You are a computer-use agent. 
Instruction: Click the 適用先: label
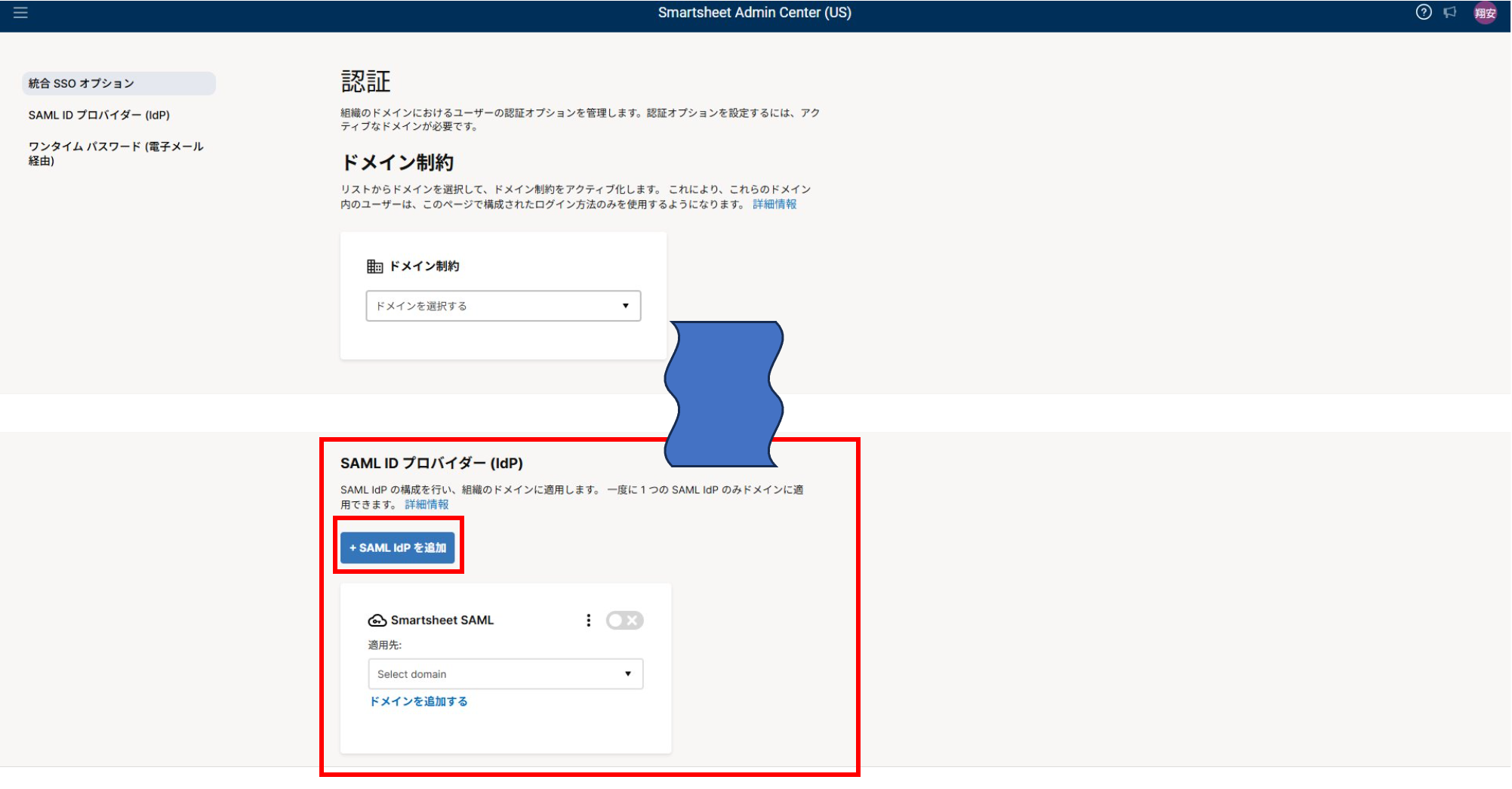pos(384,645)
